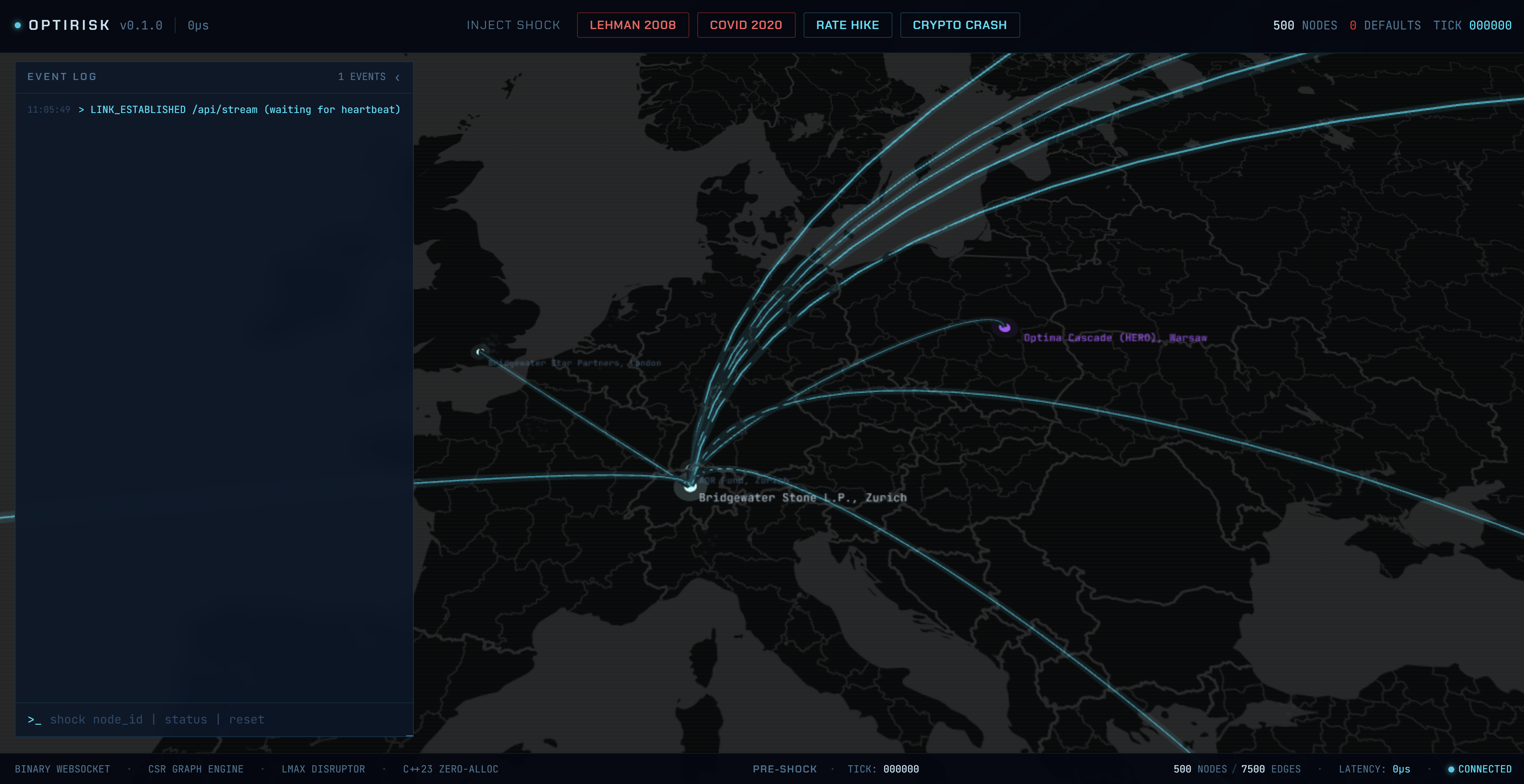This screenshot has width=1524, height=784.
Task: Click the CONNECTED status indicator dot
Action: coord(1451,769)
